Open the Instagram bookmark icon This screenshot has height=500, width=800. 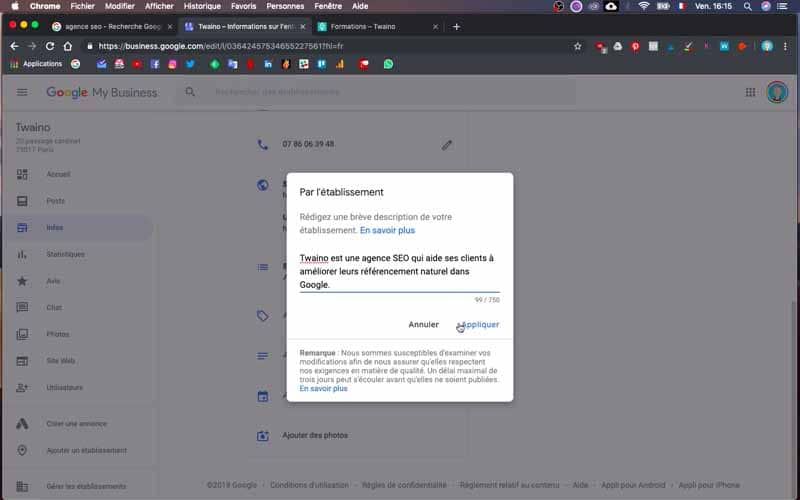[172, 64]
